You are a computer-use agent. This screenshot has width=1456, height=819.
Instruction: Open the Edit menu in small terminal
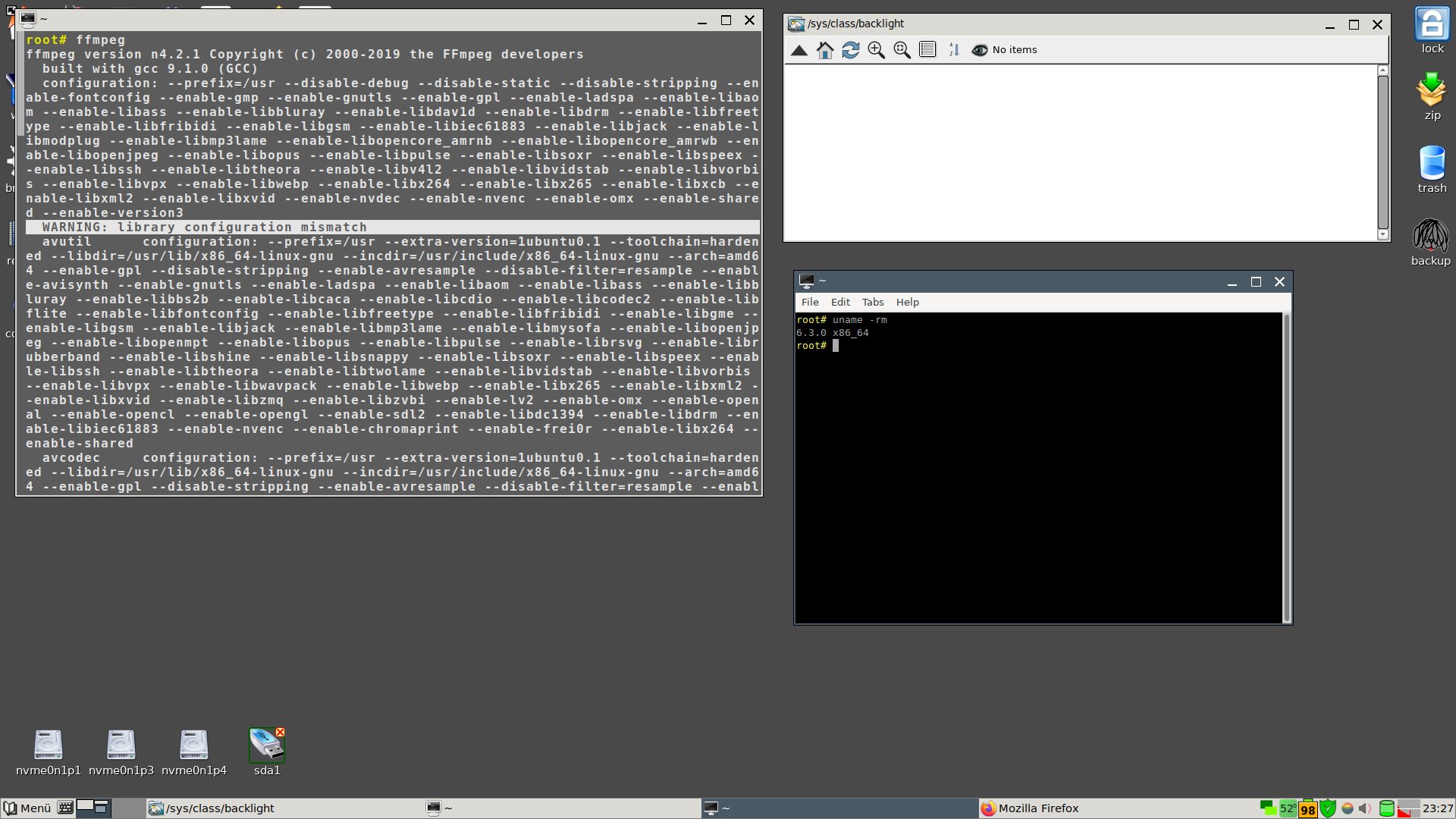[x=840, y=302]
